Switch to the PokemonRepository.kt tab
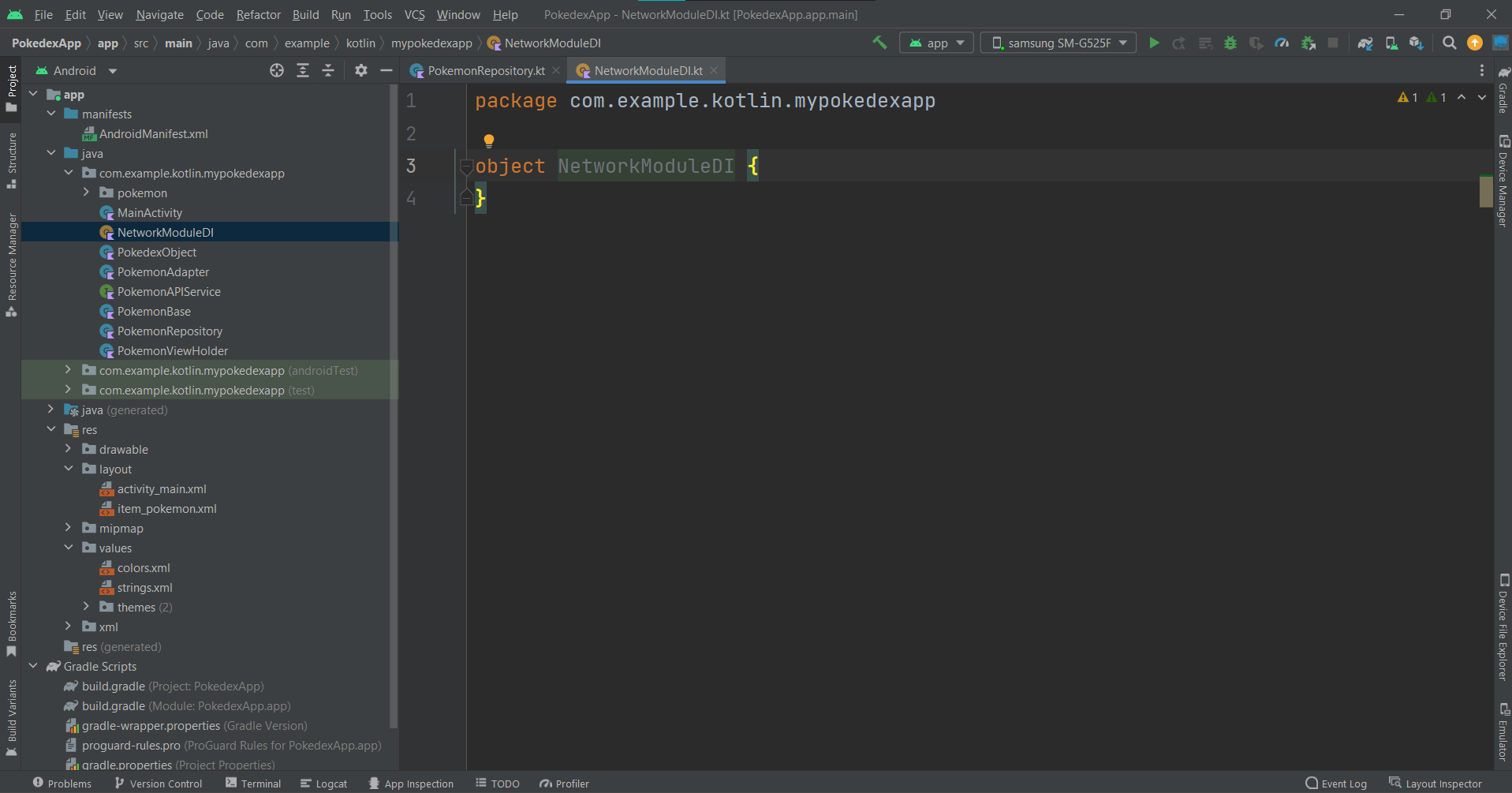The width and height of the screenshot is (1512, 793). 486,71
